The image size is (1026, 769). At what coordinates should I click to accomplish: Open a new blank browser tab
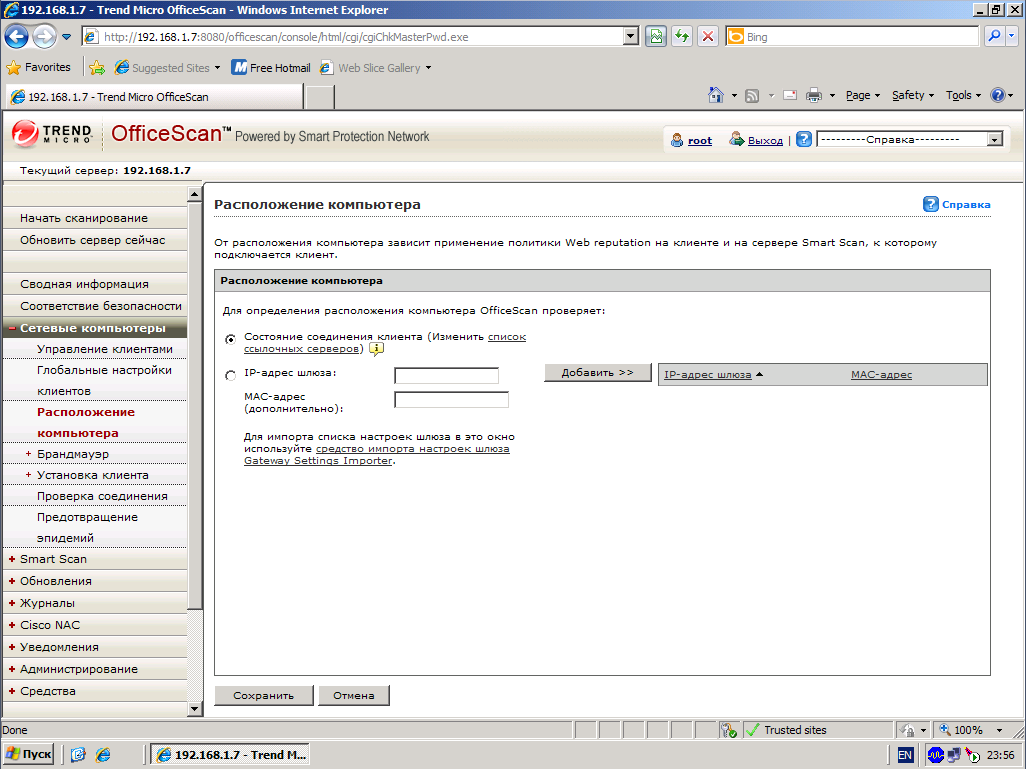click(320, 97)
